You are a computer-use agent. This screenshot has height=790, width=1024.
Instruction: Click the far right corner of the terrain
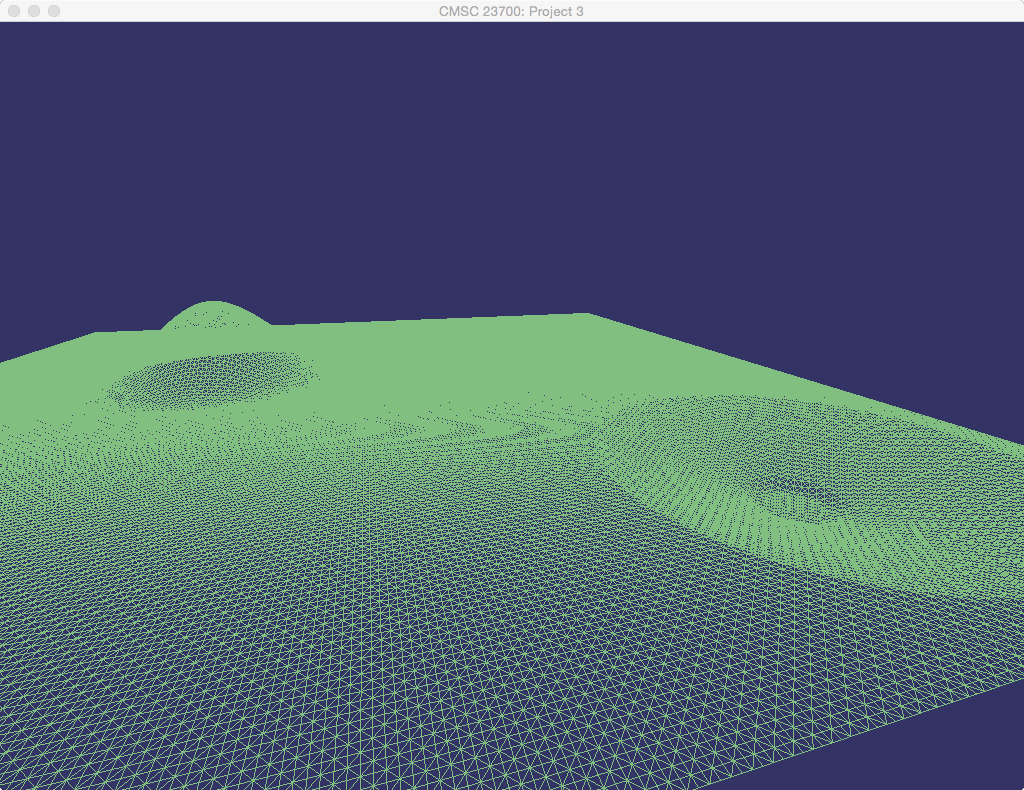coord(585,316)
